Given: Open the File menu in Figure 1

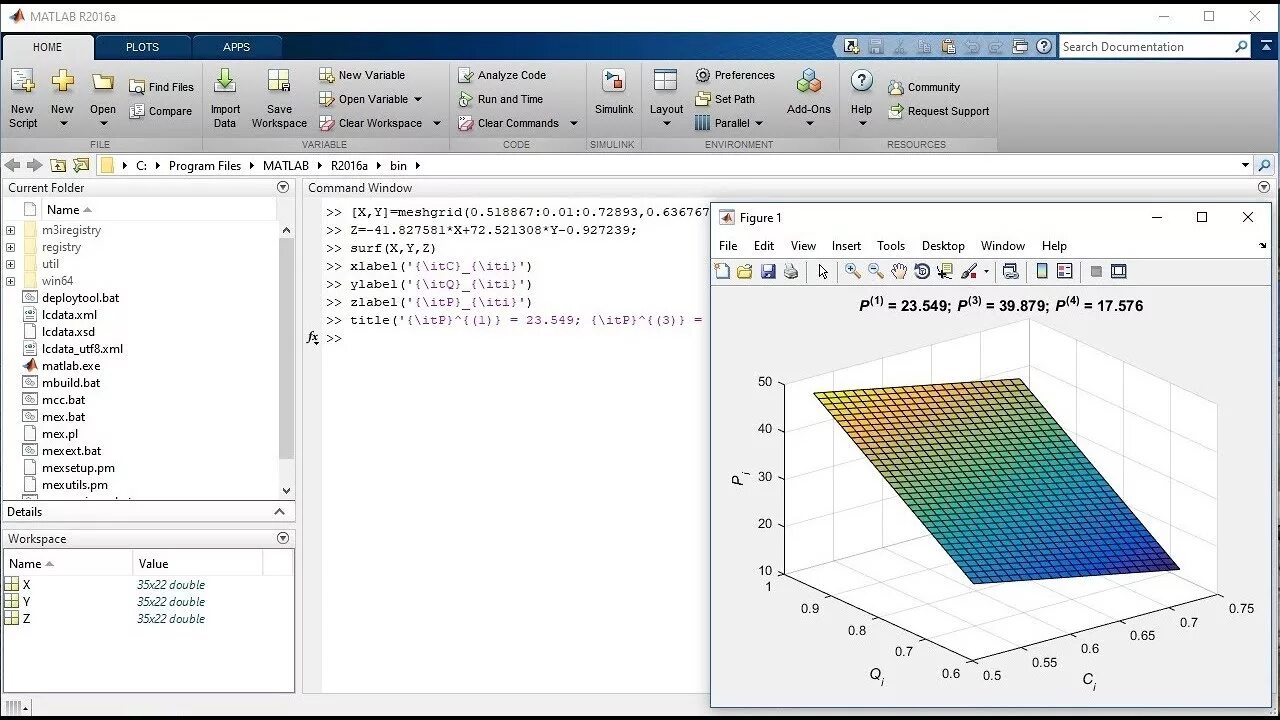Looking at the screenshot, I should [x=728, y=246].
